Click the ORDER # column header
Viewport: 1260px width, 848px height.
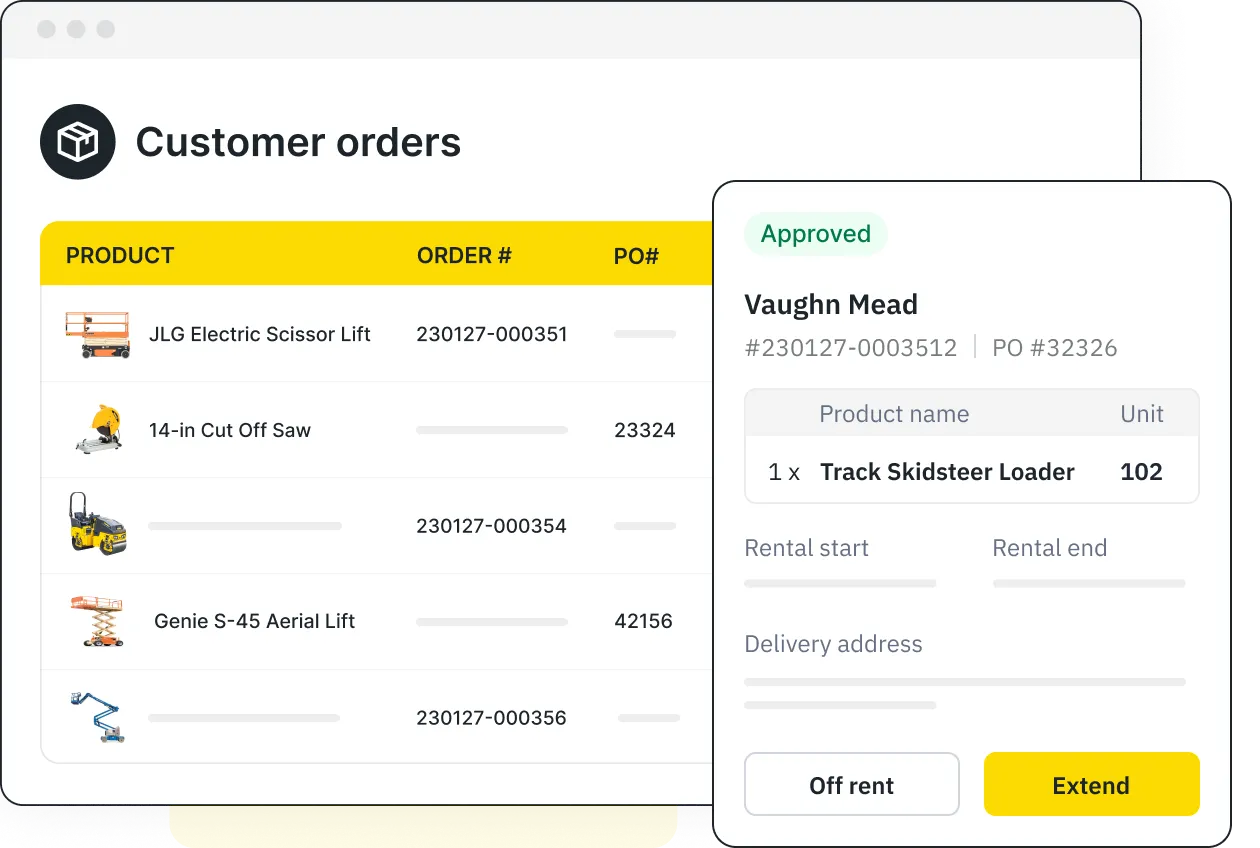tap(464, 255)
